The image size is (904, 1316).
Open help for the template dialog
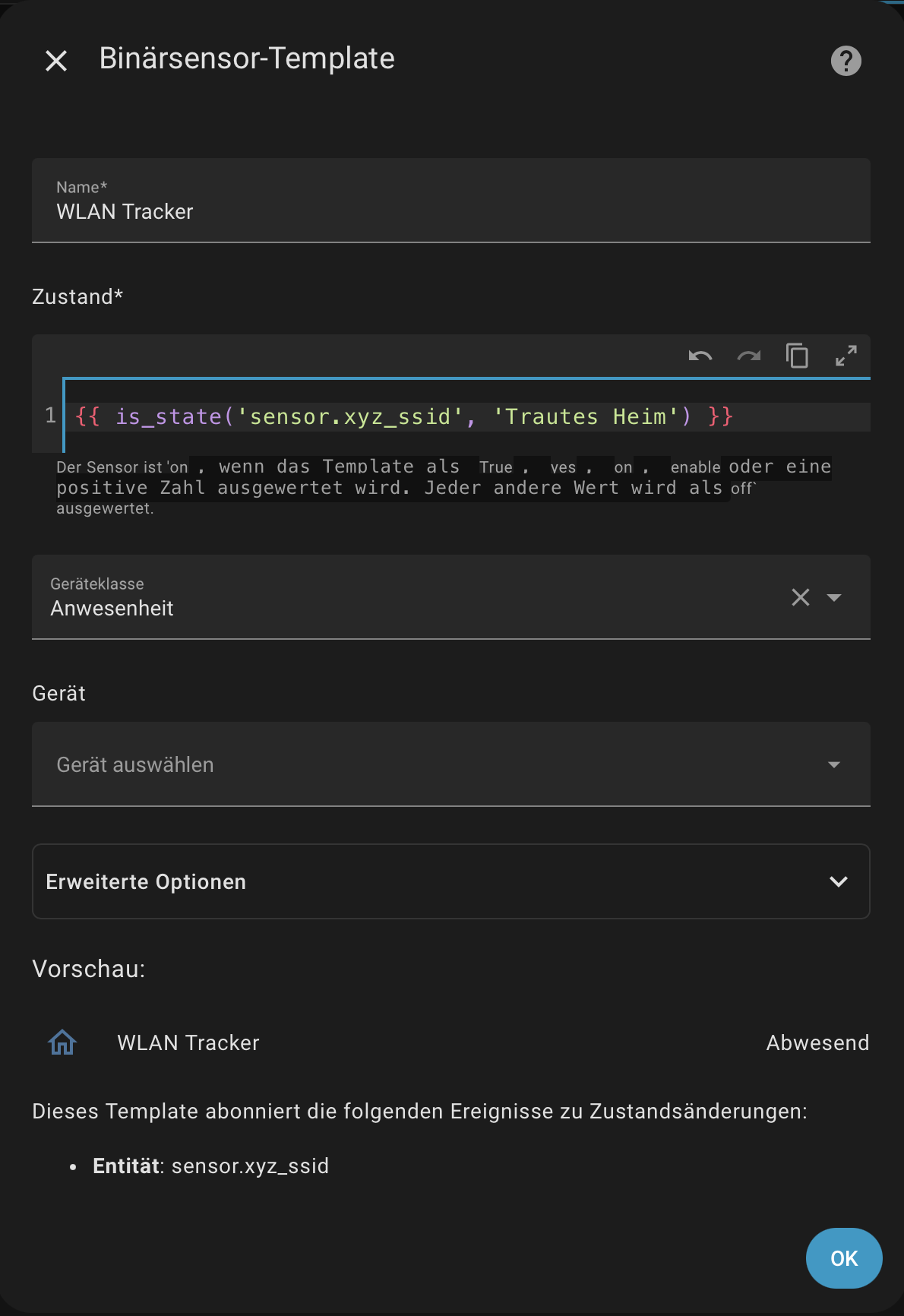click(846, 61)
